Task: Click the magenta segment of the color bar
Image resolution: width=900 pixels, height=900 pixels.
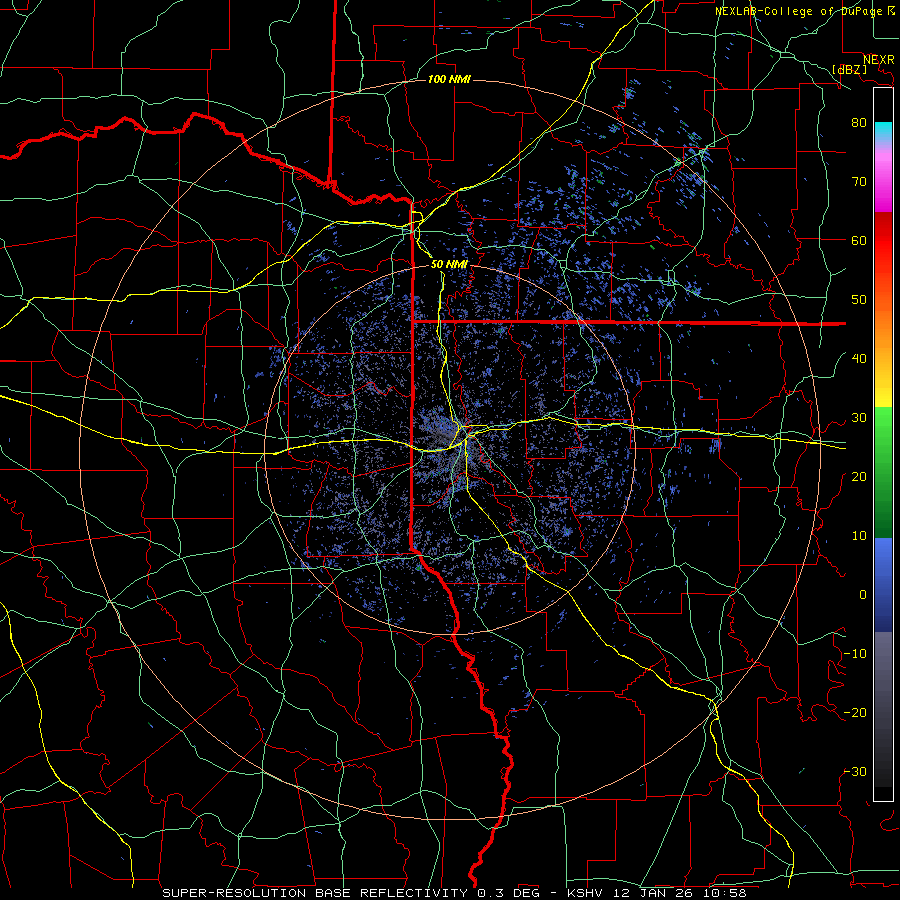Action: tap(883, 184)
